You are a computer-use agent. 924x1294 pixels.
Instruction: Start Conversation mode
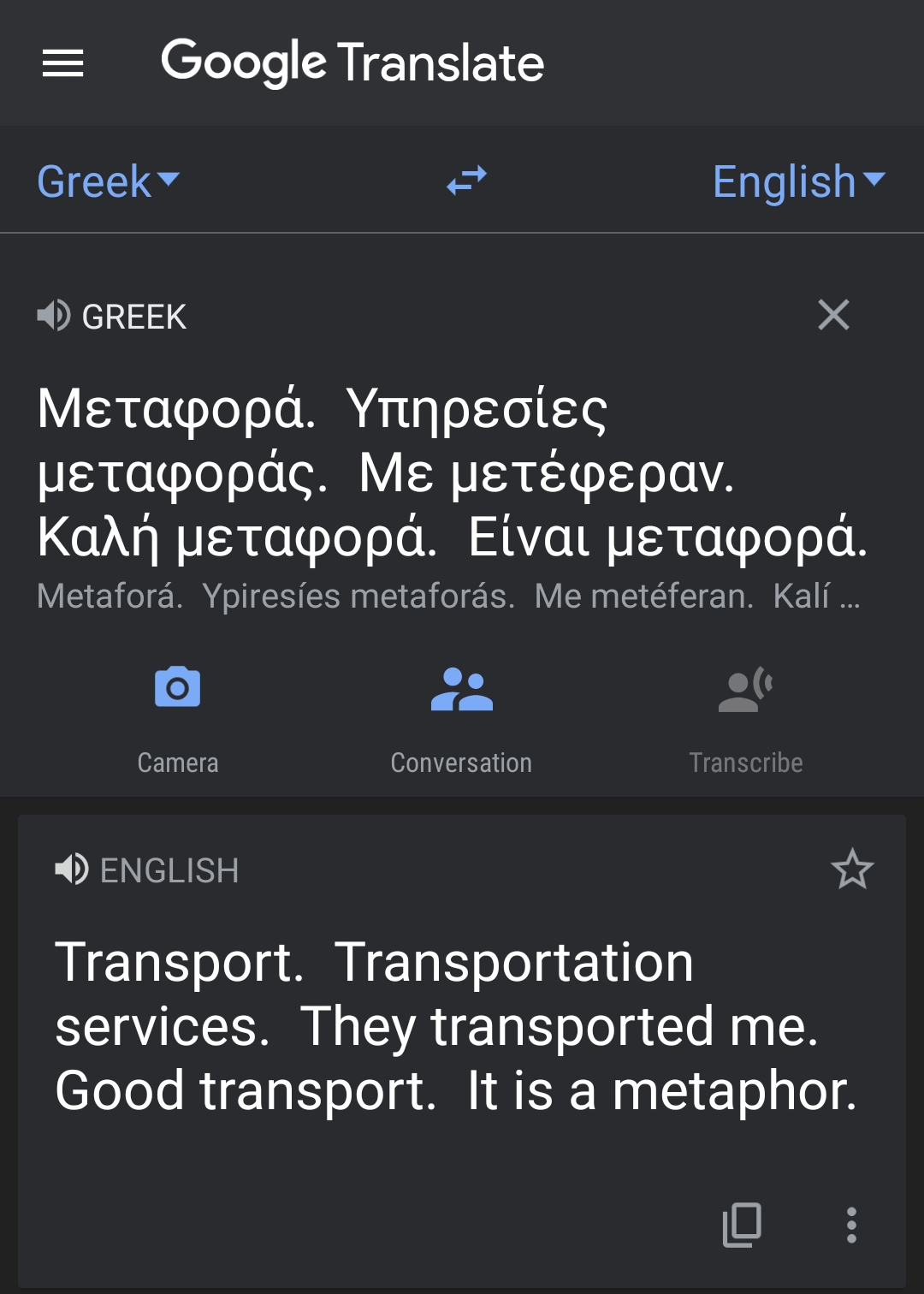pos(461,690)
